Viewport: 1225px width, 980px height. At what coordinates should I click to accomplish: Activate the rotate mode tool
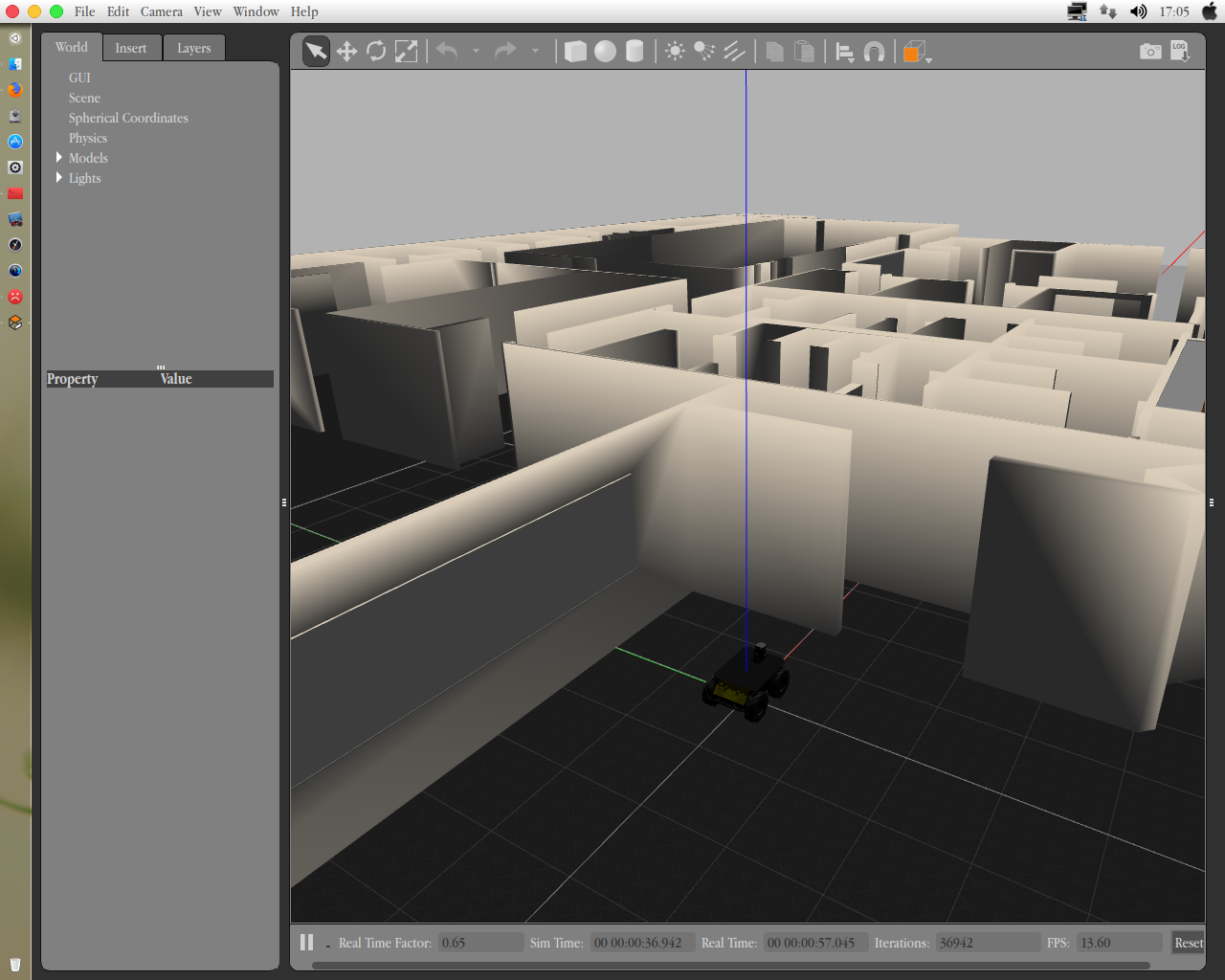(376, 52)
